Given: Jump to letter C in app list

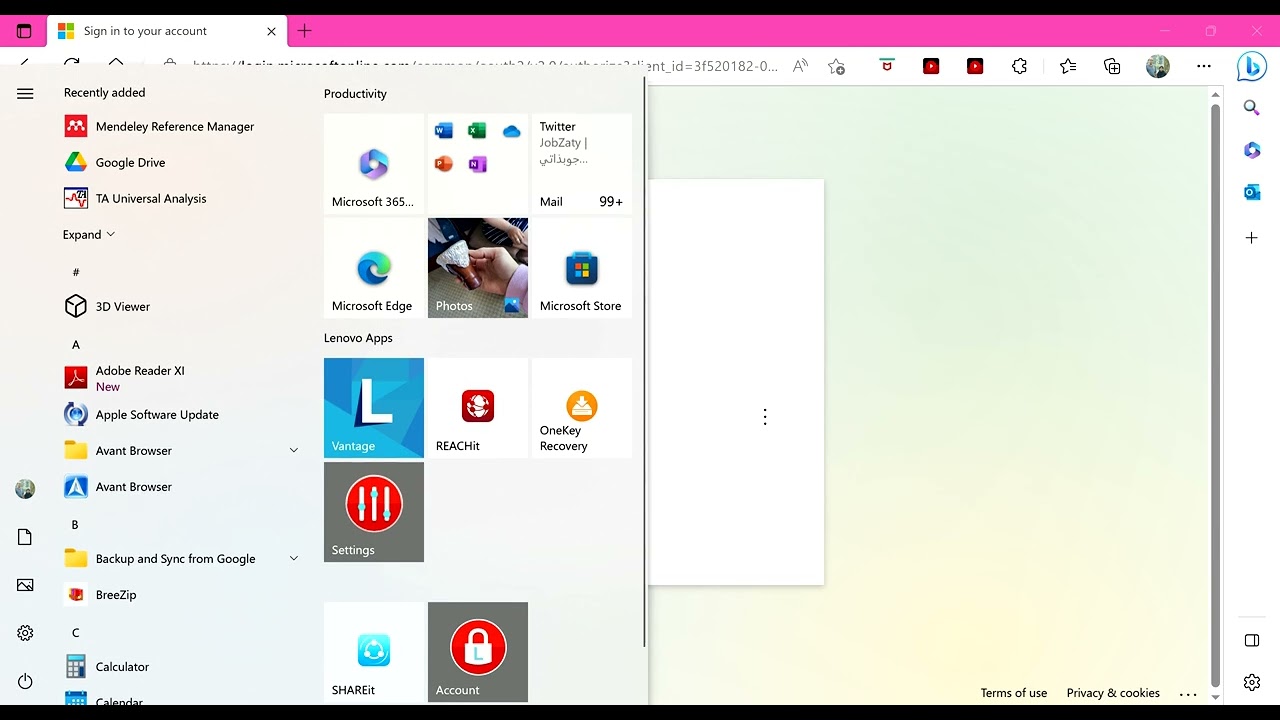Looking at the screenshot, I should 75,632.
